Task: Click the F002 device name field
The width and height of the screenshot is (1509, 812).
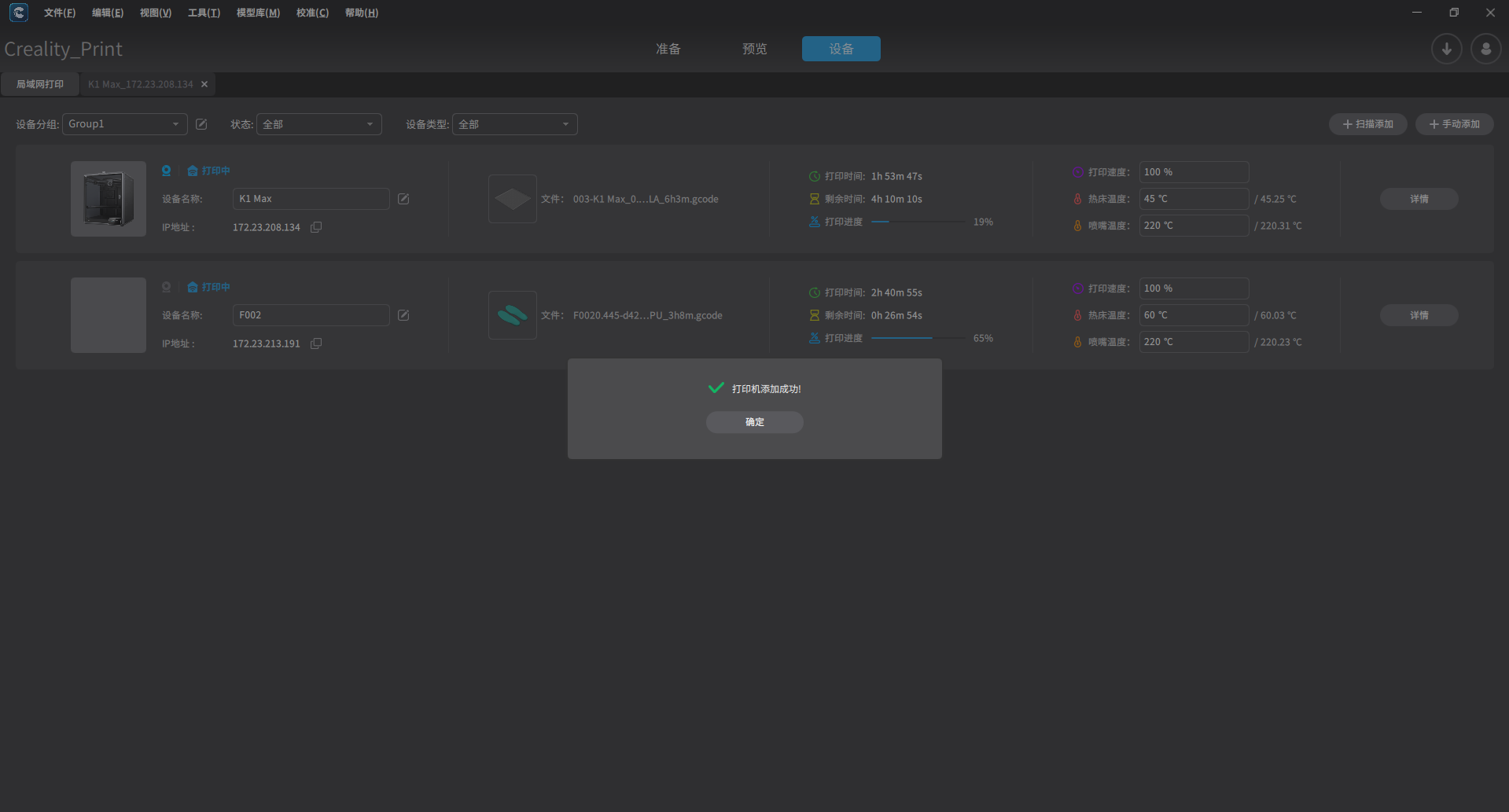Action: point(311,315)
